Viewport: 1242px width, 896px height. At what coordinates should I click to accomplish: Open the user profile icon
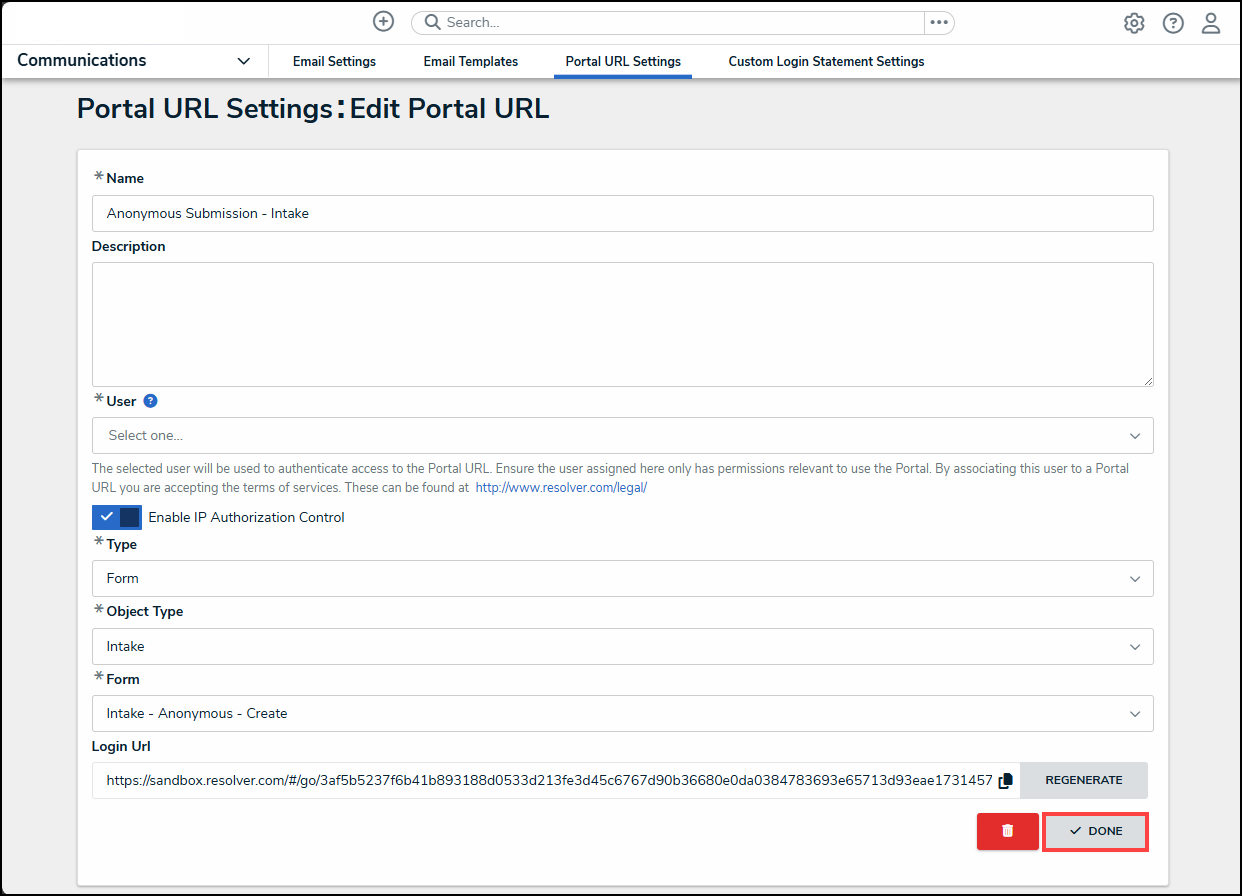(x=1211, y=23)
